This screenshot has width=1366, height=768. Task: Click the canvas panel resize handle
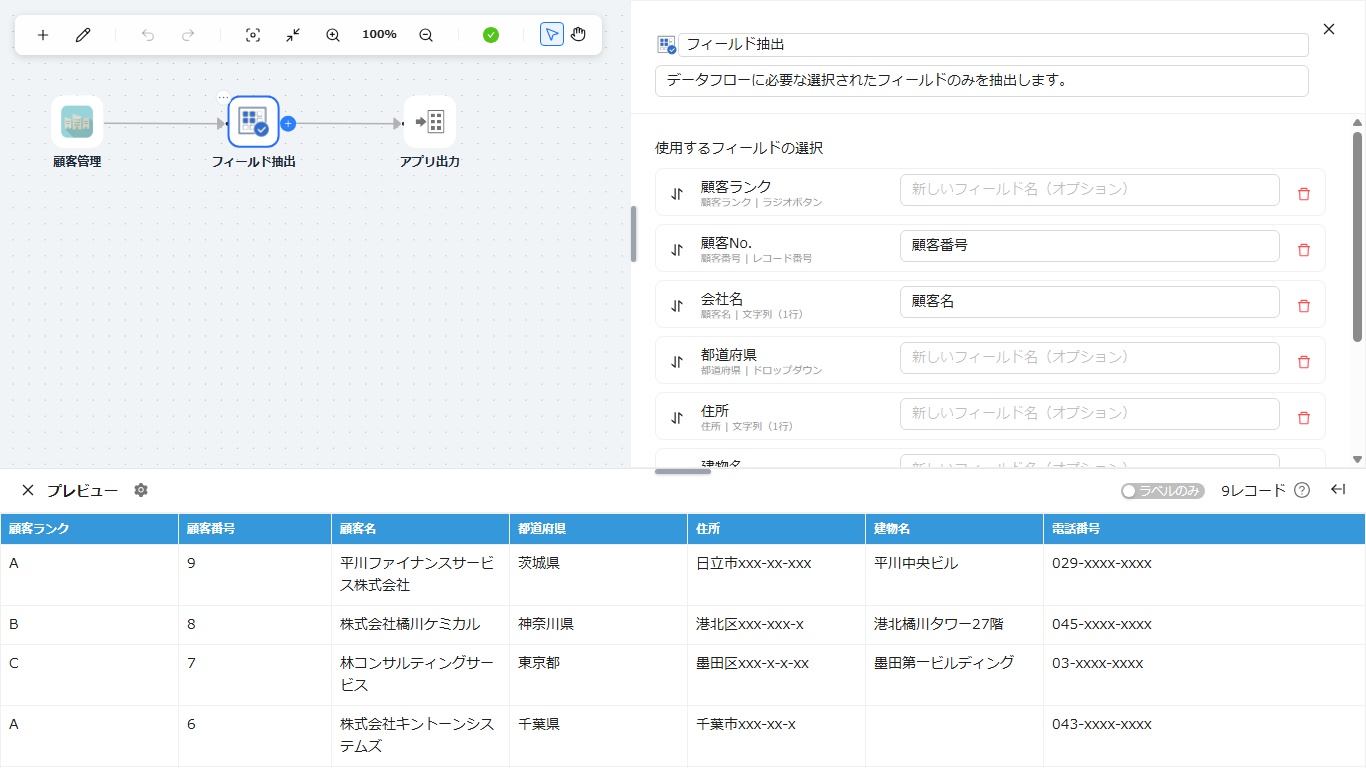633,234
